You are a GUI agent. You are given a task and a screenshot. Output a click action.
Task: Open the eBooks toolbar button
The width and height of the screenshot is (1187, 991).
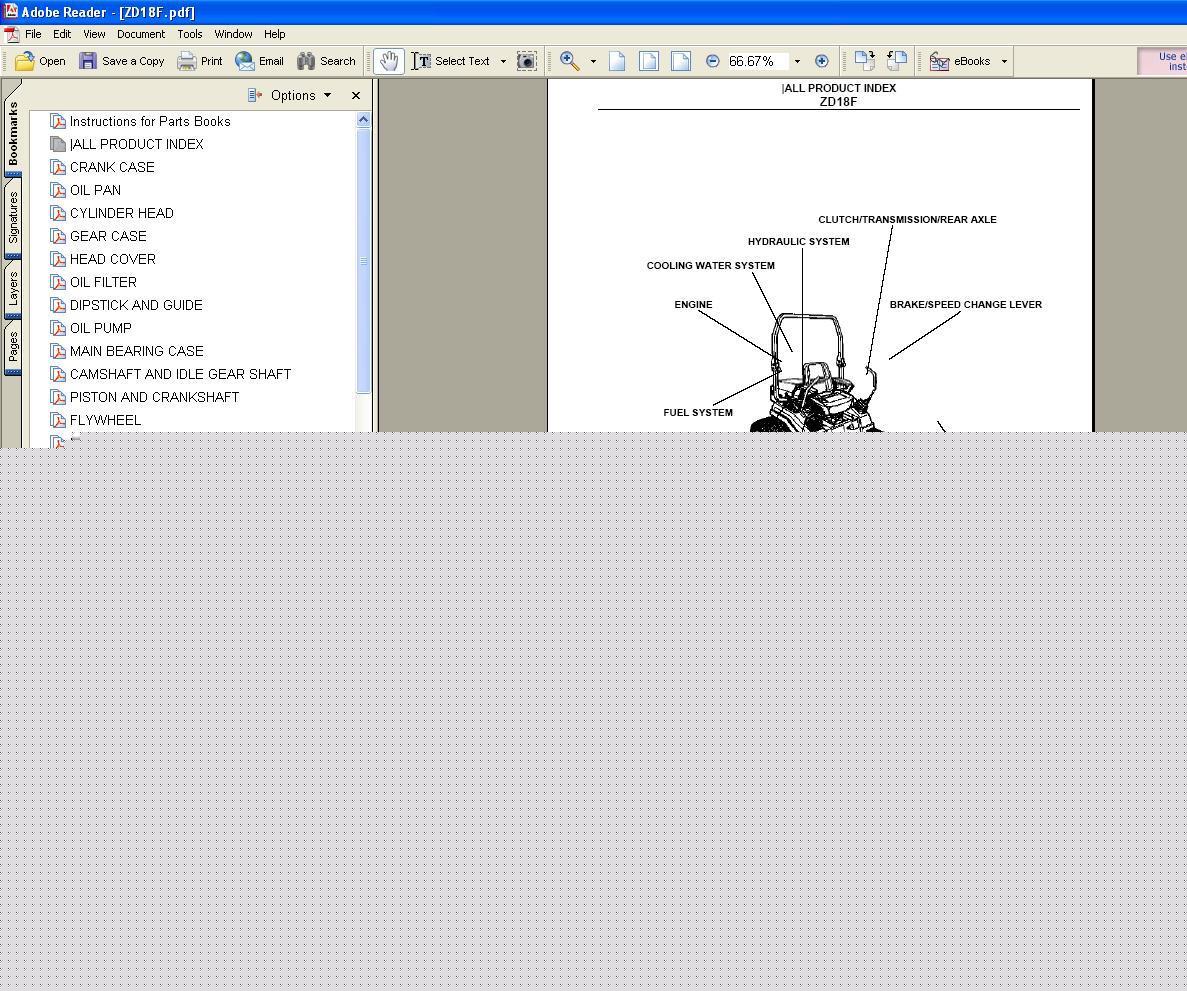coord(960,61)
